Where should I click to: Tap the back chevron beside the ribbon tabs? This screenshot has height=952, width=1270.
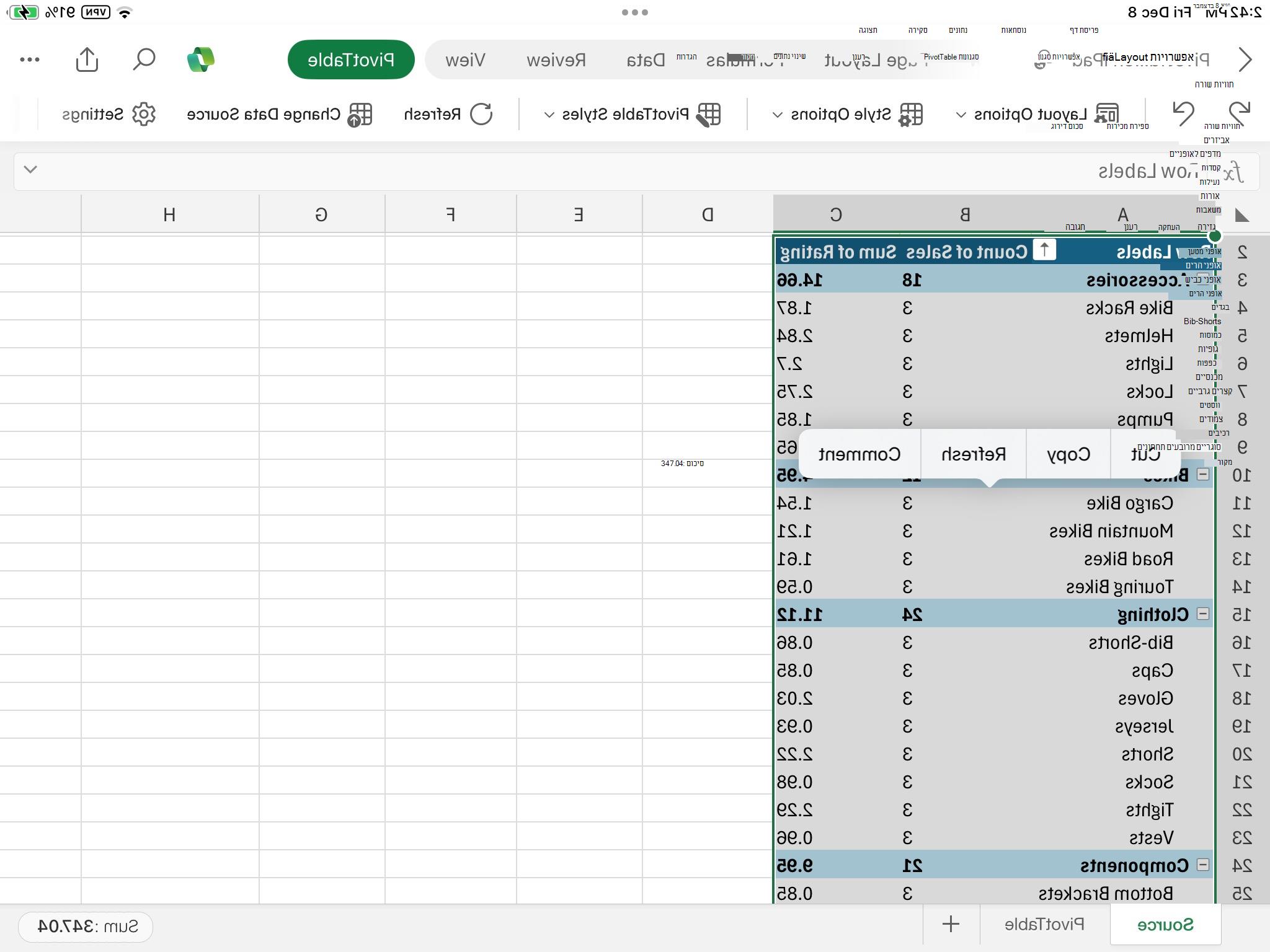(x=1245, y=59)
